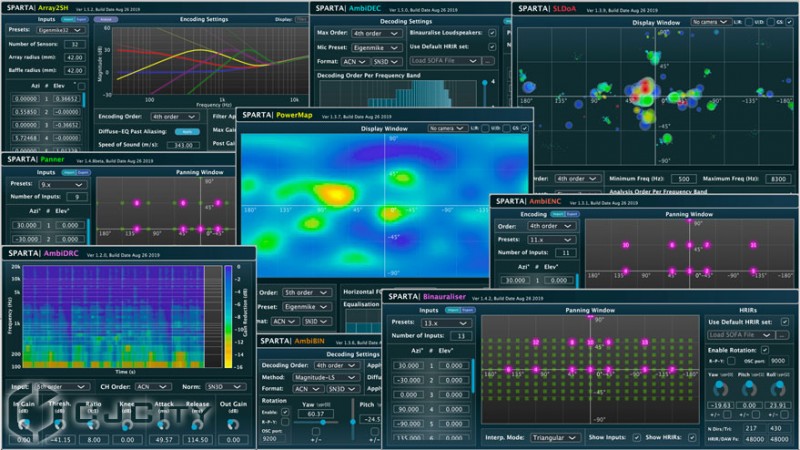Click Binauraliser OSC port field showing 9000
Screen dimensions: 800x450
778,361
